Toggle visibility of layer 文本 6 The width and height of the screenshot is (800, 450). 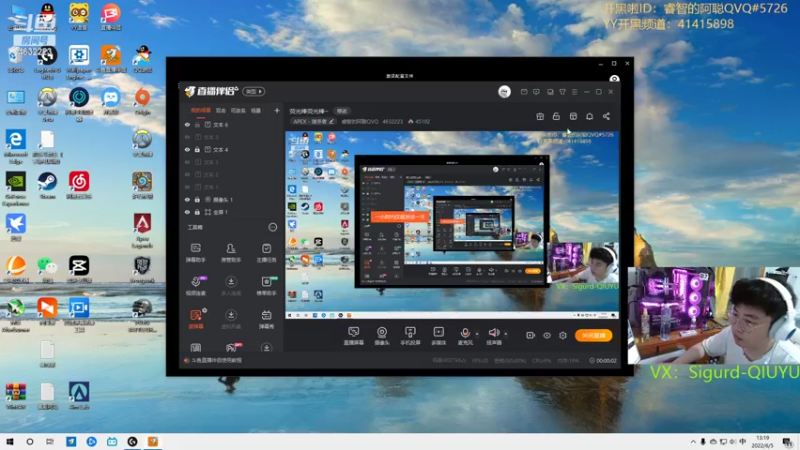(187, 124)
